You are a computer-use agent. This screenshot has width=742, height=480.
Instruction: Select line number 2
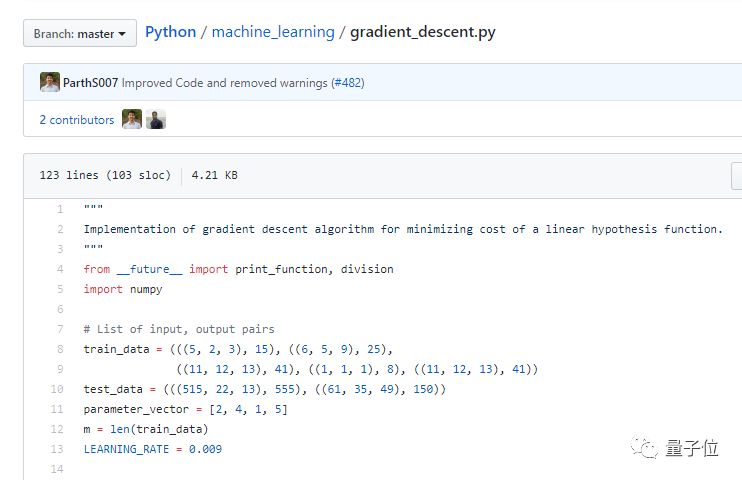pyautogui.click(x=60, y=229)
